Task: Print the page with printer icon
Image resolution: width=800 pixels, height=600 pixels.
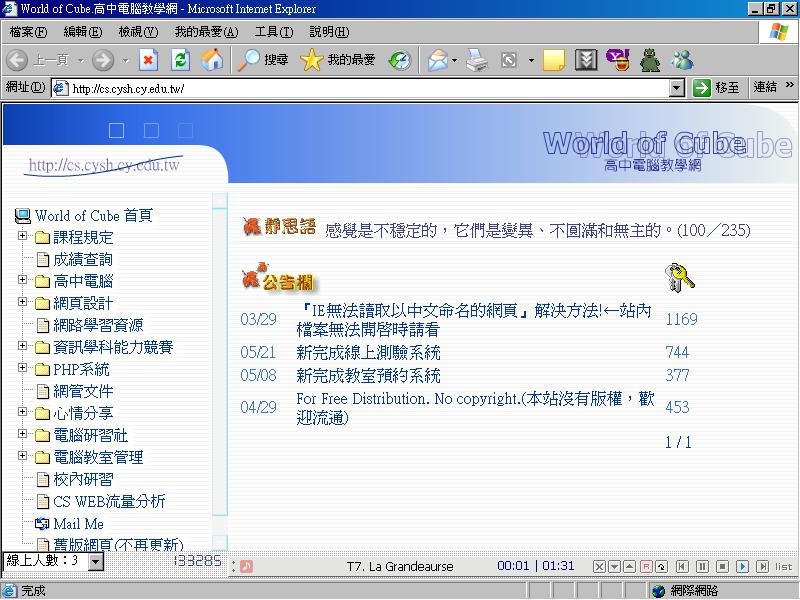Action: pyautogui.click(x=477, y=61)
